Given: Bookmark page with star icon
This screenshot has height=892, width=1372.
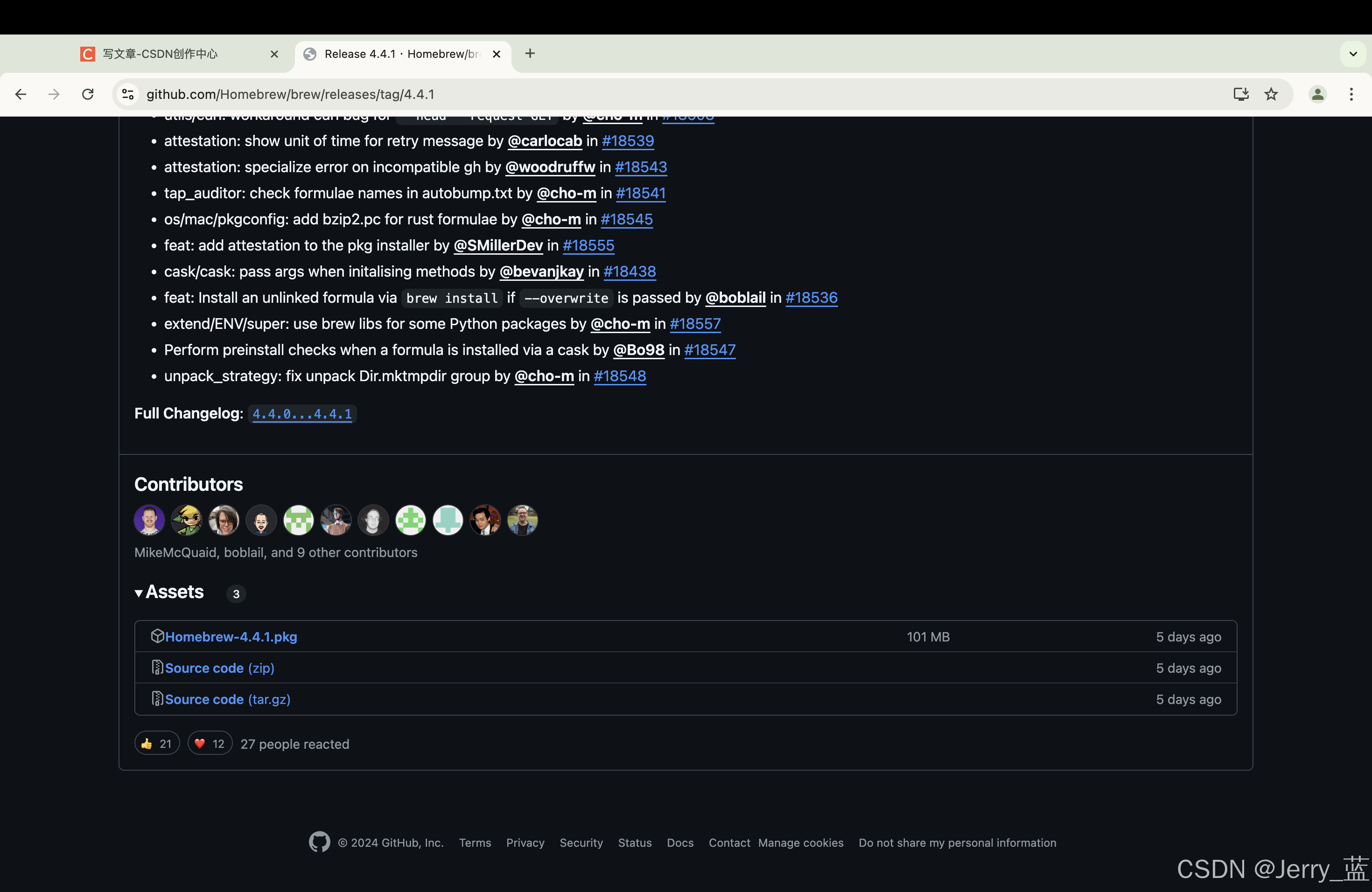Looking at the screenshot, I should tap(1271, 94).
